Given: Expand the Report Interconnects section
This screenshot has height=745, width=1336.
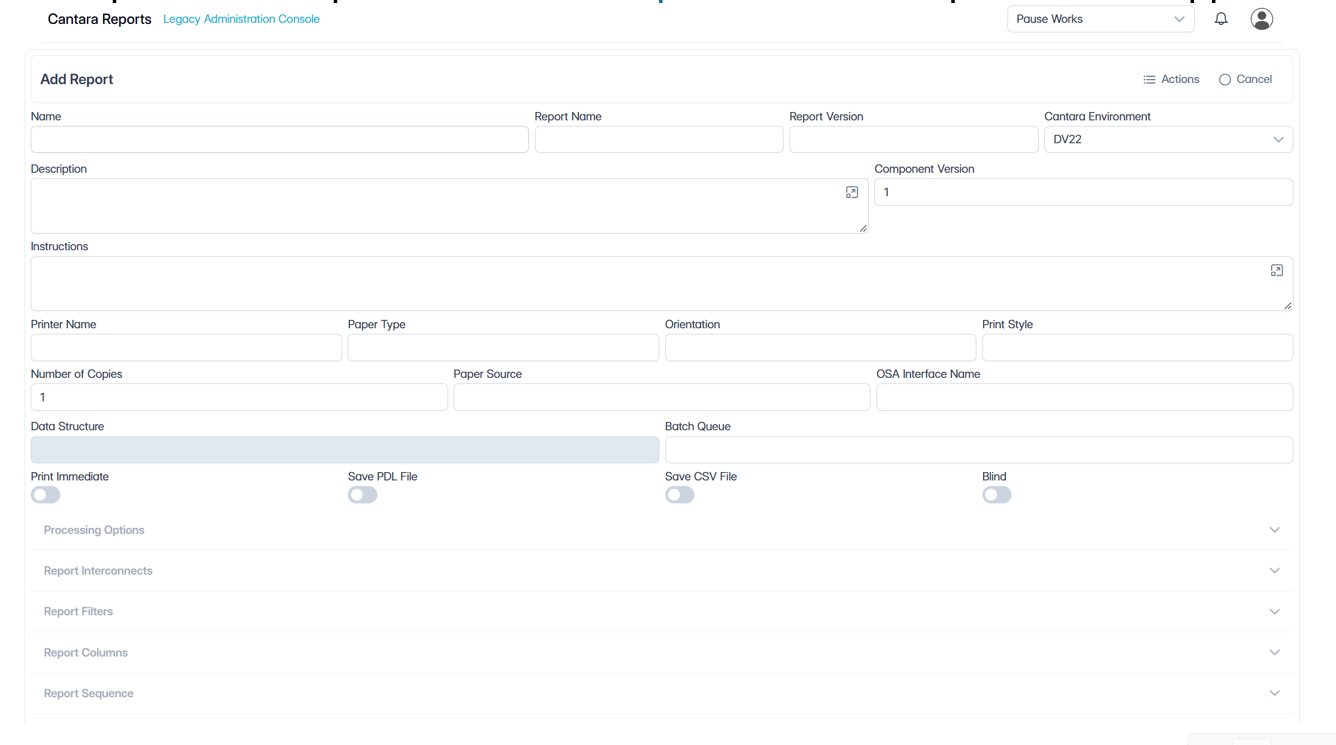Looking at the screenshot, I should click(x=662, y=571).
